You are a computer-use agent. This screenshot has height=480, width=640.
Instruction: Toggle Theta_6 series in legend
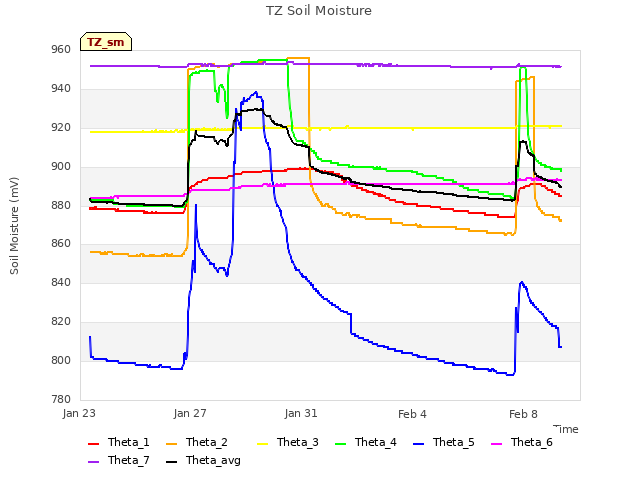click(x=522, y=442)
